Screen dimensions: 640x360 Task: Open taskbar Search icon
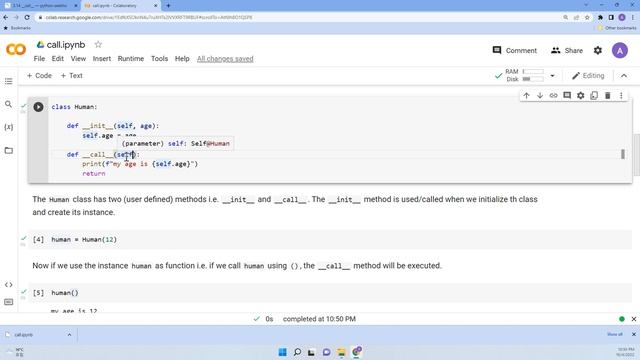tap(297, 352)
